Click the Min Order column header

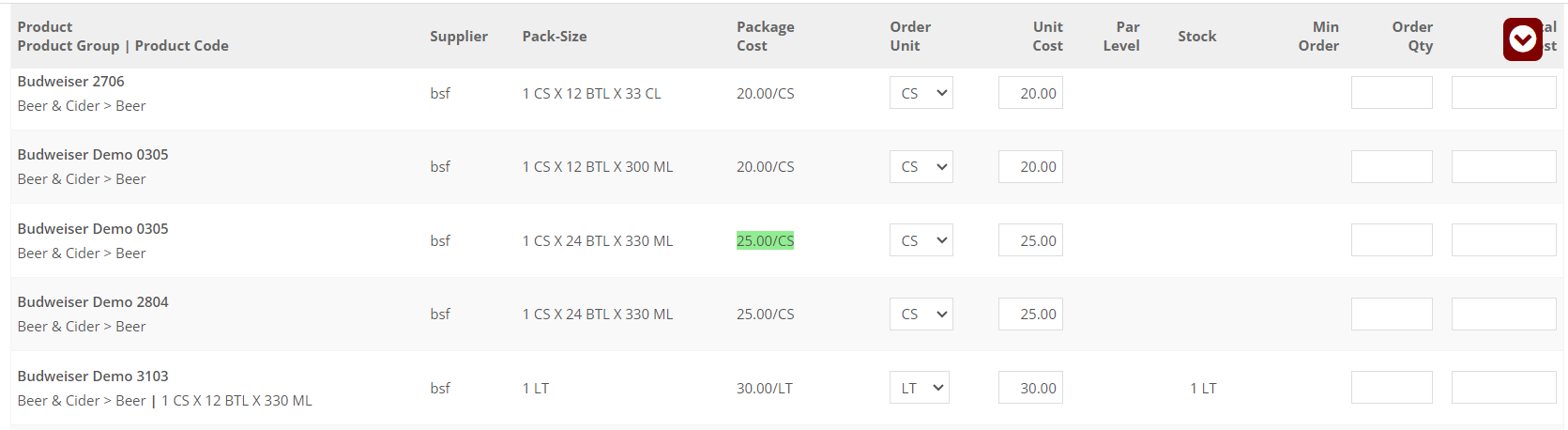(1318, 37)
